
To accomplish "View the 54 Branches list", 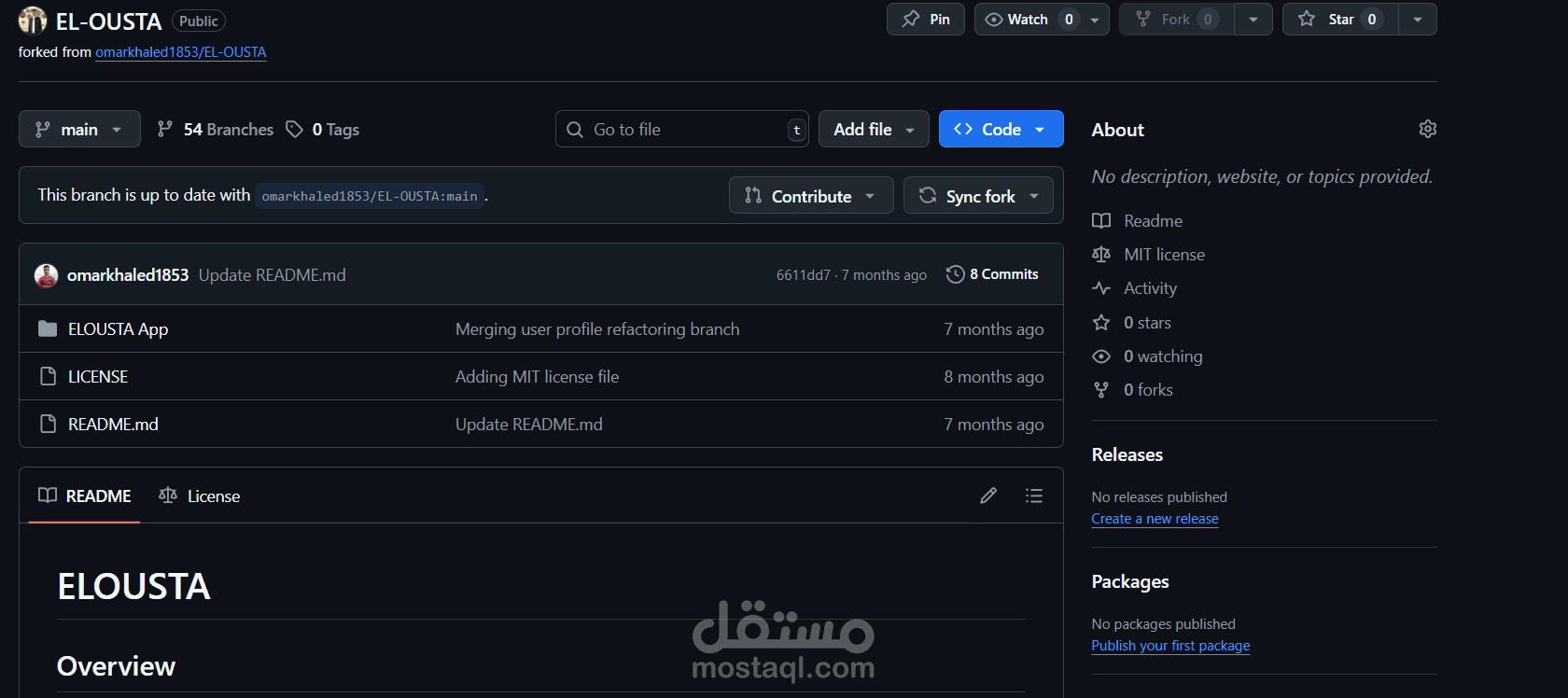I will (x=216, y=129).
